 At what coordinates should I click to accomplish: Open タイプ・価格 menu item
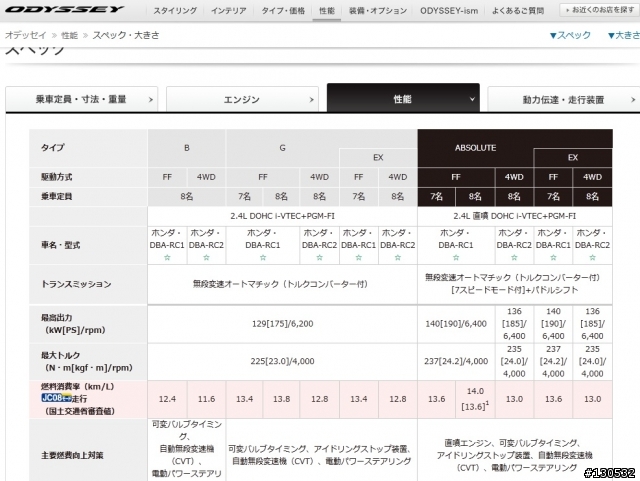283,11
